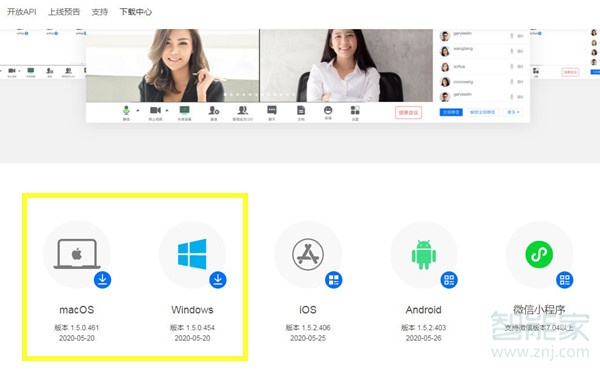This screenshot has width=600, height=371.
Task: Click the Windows logo icon
Action: 192,254
